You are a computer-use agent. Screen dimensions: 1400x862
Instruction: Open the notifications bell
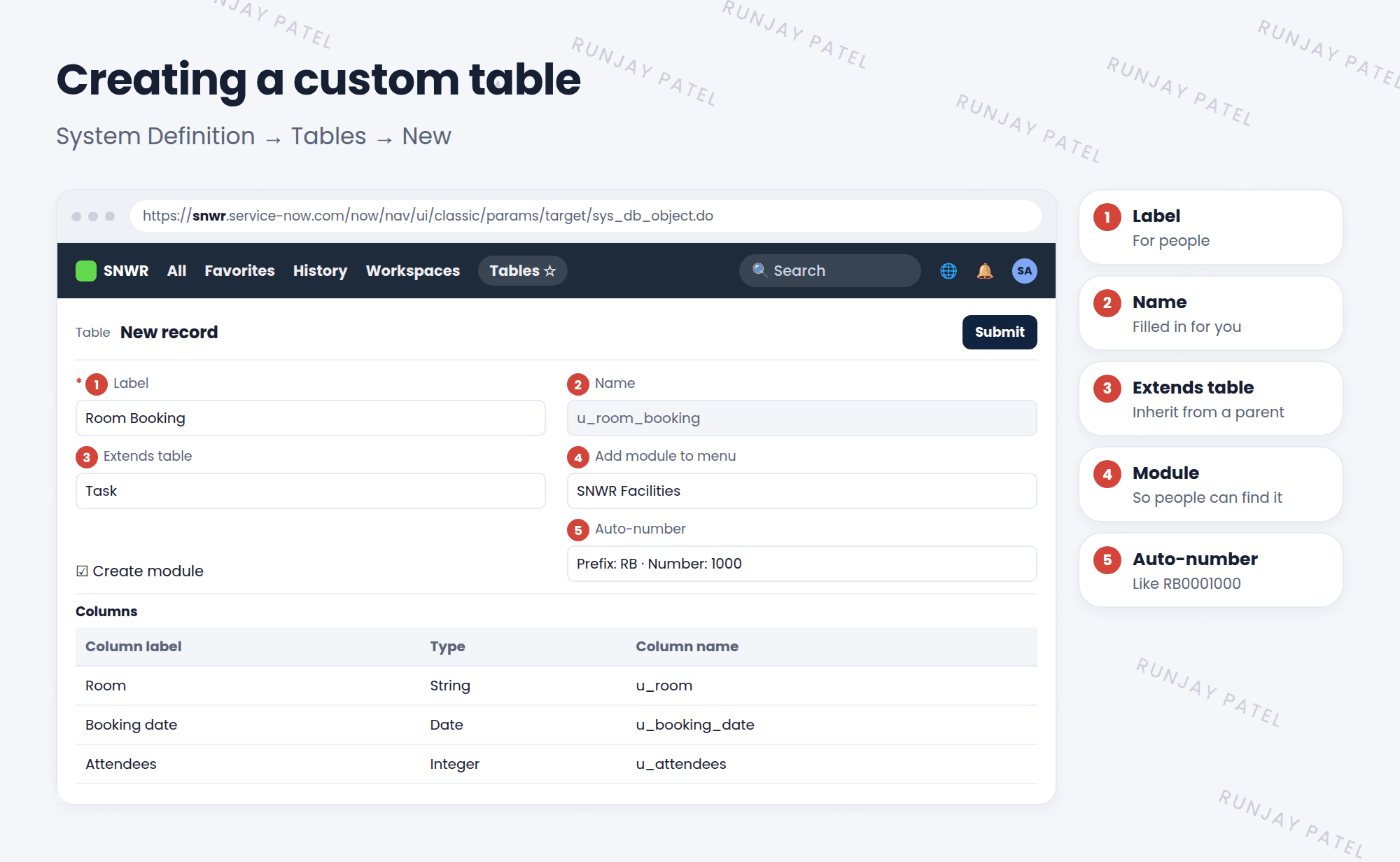985,271
